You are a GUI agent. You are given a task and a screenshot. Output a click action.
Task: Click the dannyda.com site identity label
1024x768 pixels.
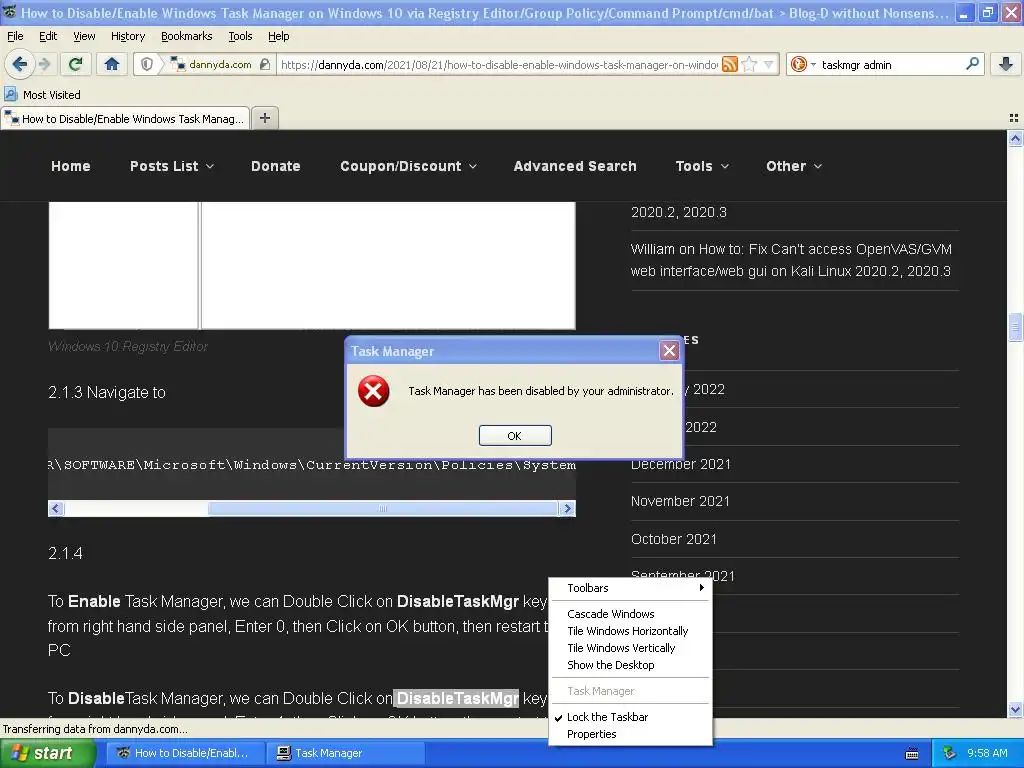220,64
